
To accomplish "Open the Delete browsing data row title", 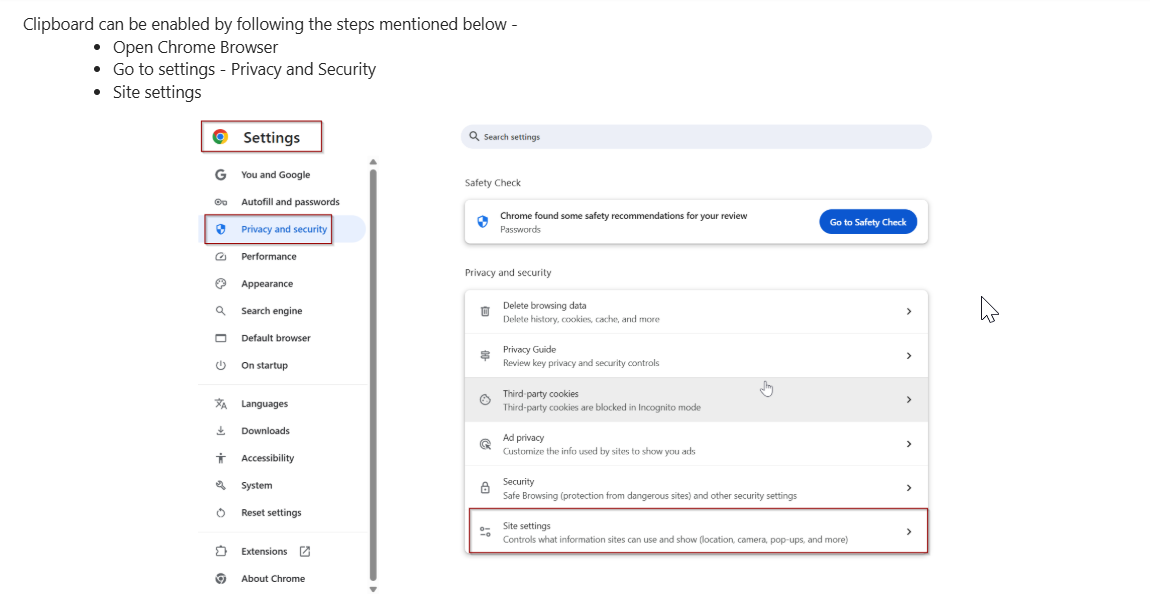I will pos(544,305).
